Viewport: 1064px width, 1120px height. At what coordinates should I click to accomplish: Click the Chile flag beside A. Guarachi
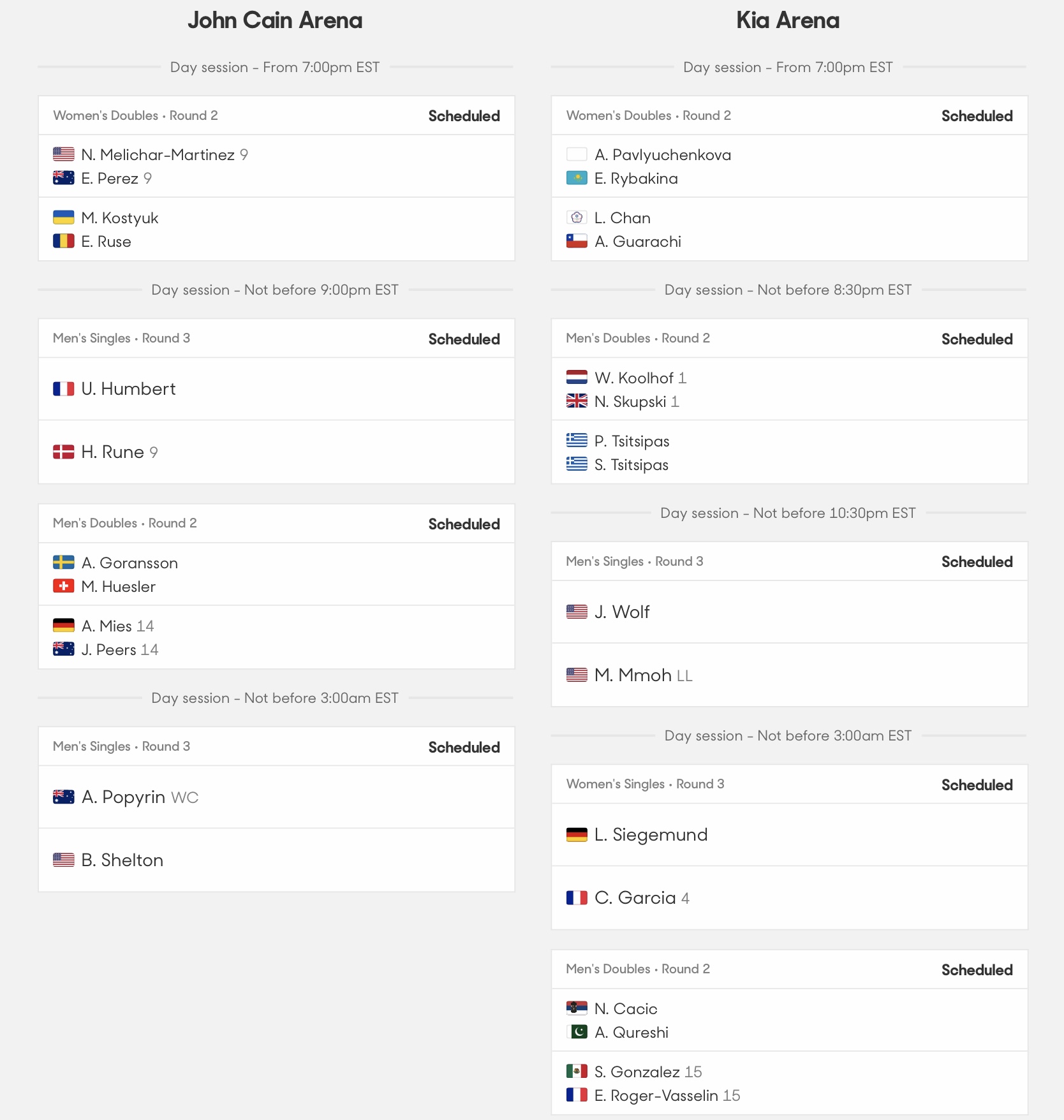pyautogui.click(x=577, y=241)
